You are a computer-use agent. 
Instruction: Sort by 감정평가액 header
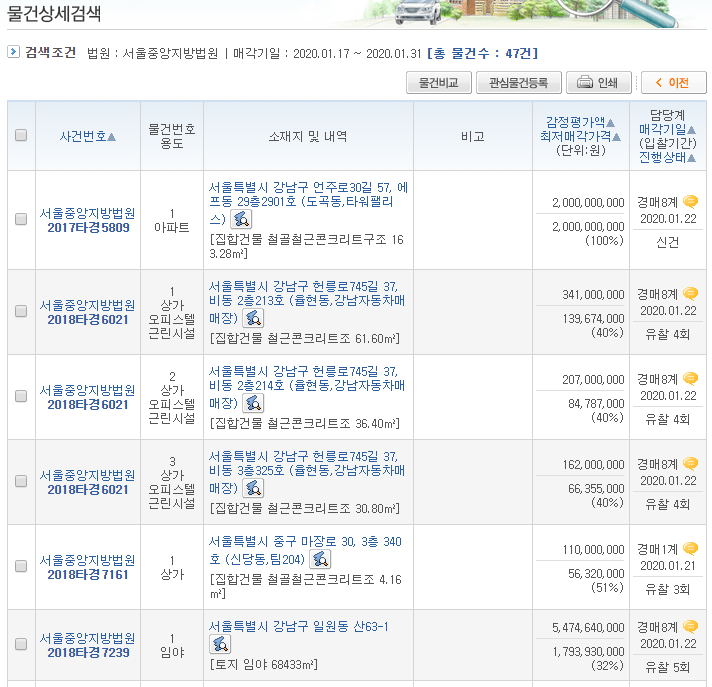click(x=580, y=122)
